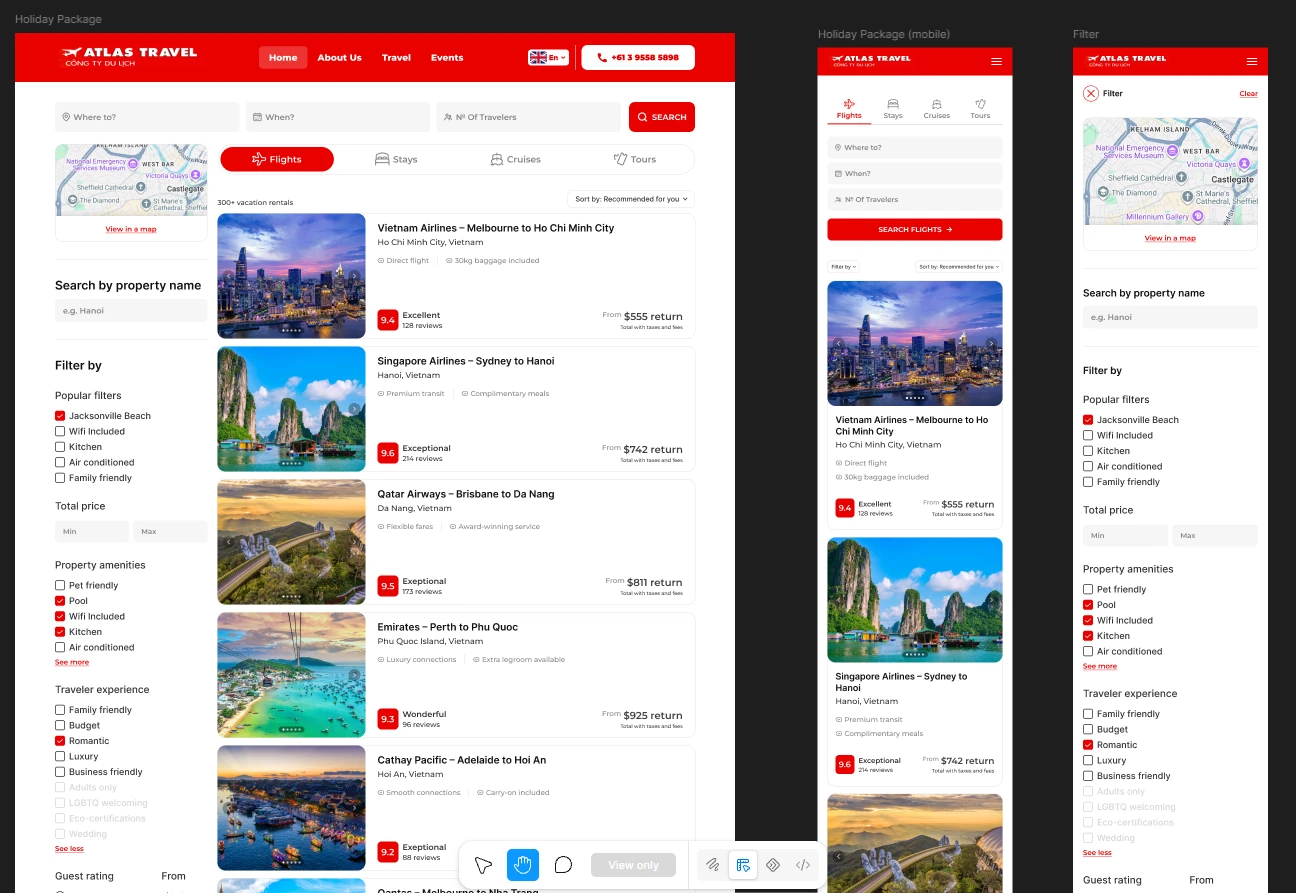This screenshot has height=893, width=1296.
Task: Open Events in the desktop navigation
Action: coord(447,58)
